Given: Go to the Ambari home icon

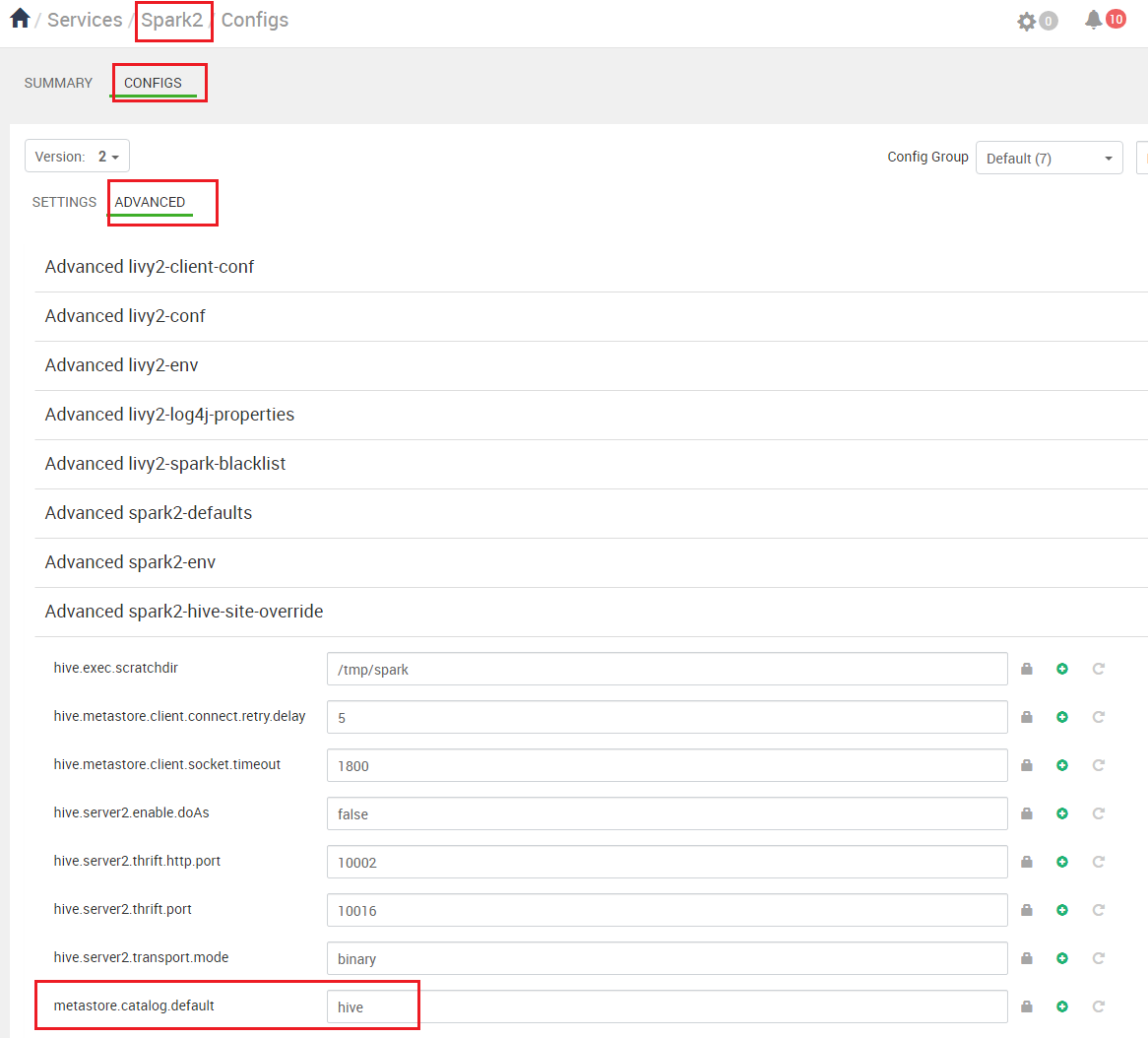Looking at the screenshot, I should (x=20, y=19).
